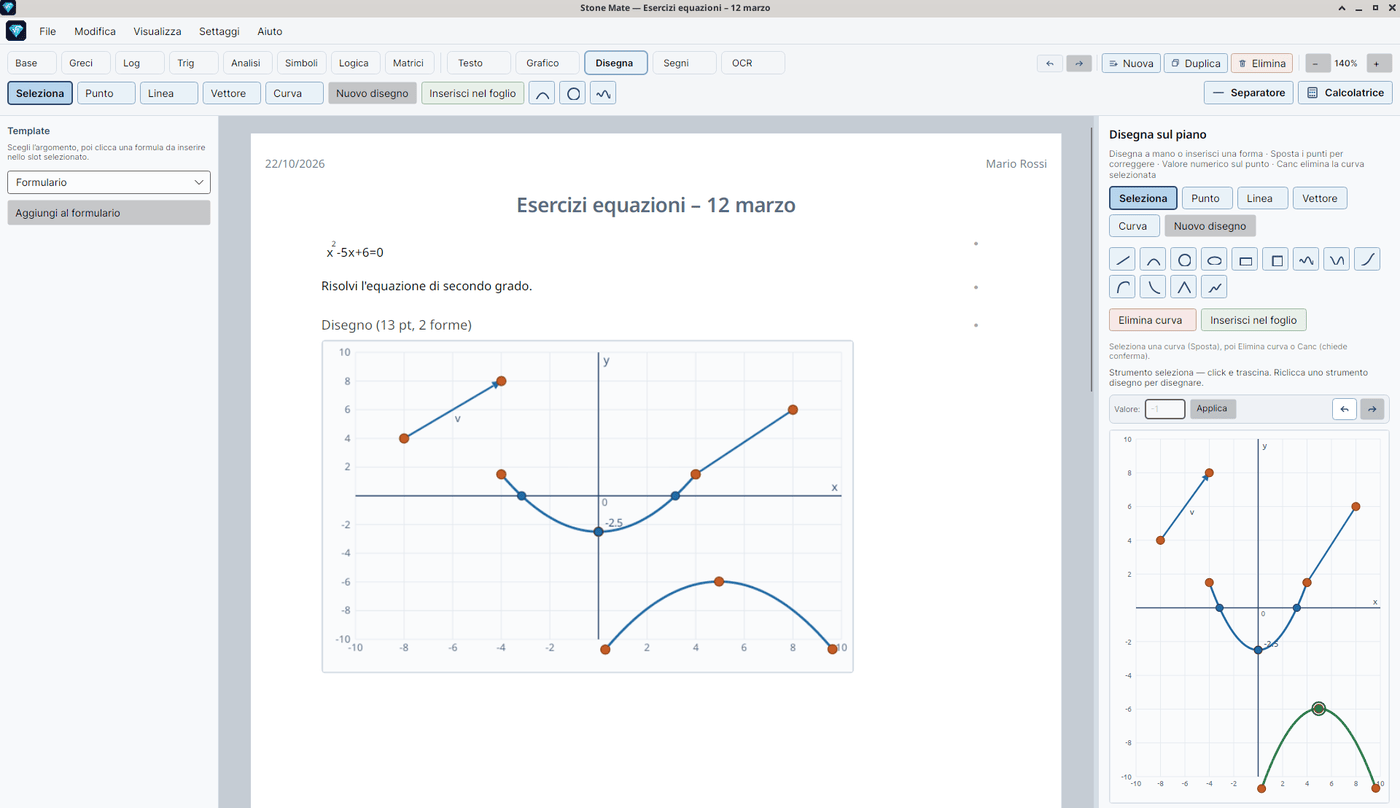Click the Elimina curva button
Screen dimensions: 1400x808
1151,320
